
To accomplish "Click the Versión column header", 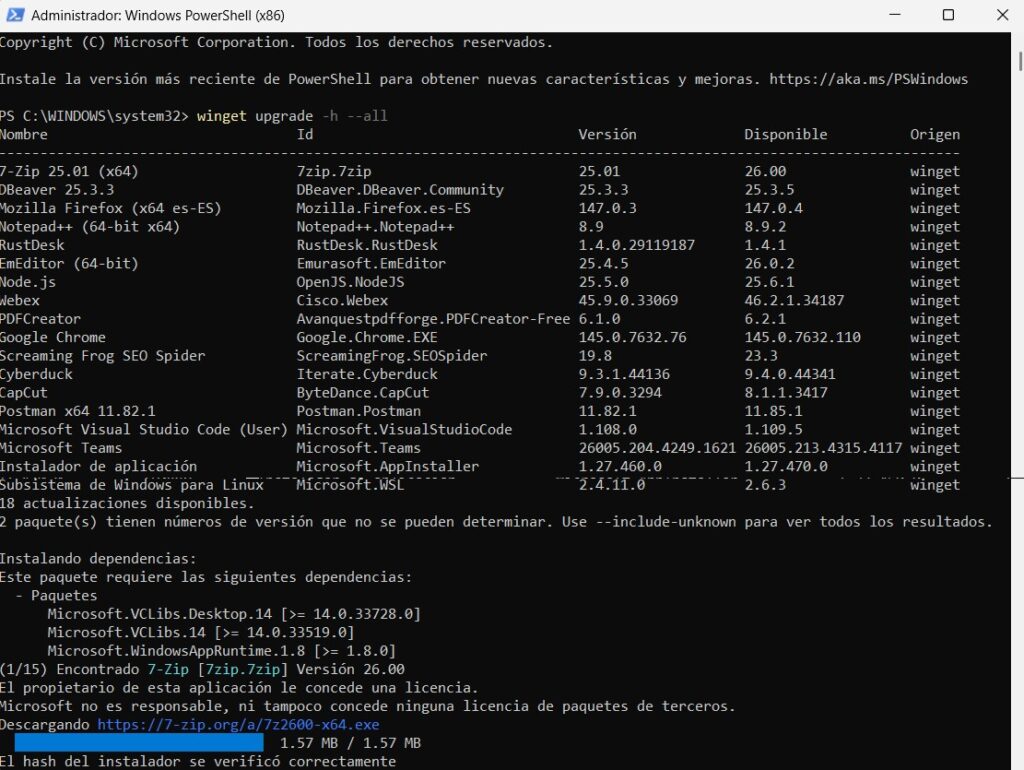I will coord(604,134).
